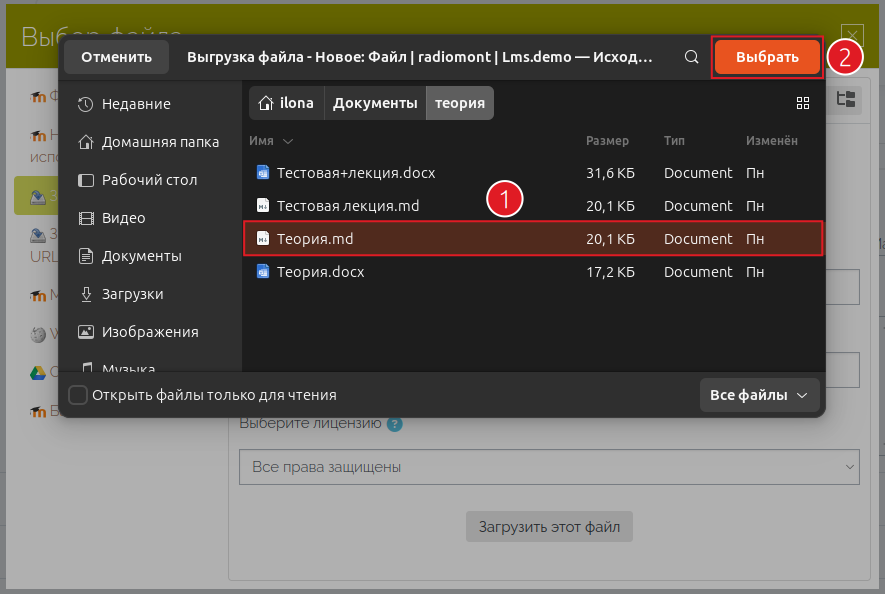The height and width of the screenshot is (594, 885).
Task: Select the file Теория.md
Action: coord(315,239)
